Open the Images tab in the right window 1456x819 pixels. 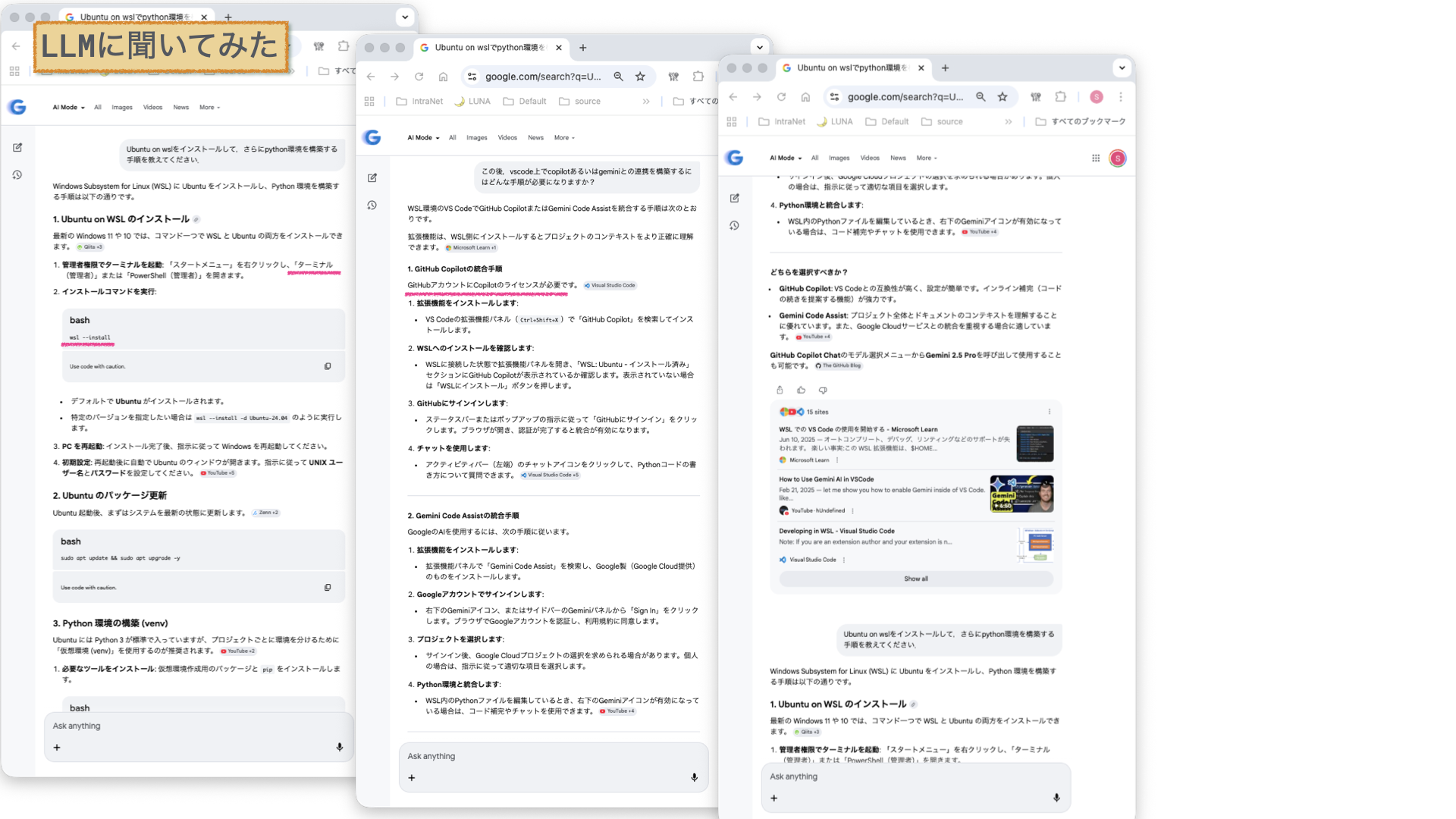point(839,158)
